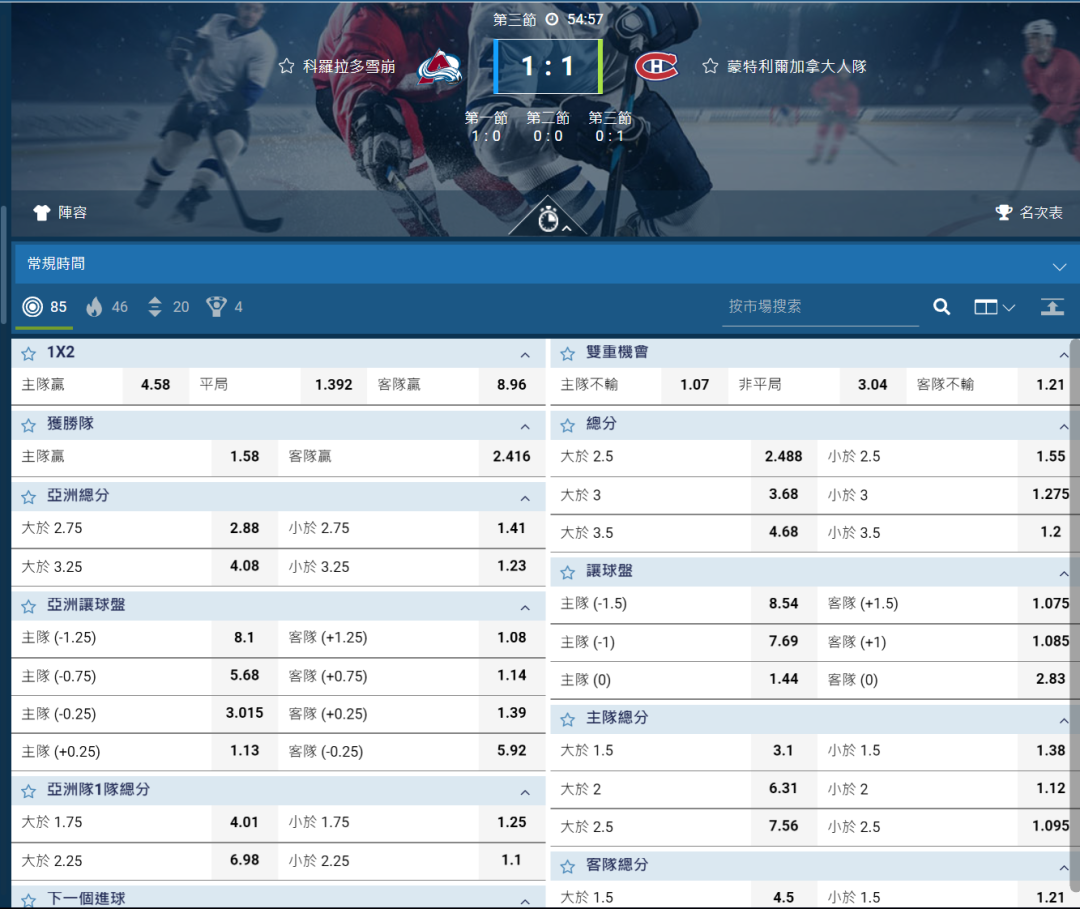This screenshot has width=1080, height=909.
Task: Collapse the 亞洲總分 section
Action: point(525,499)
